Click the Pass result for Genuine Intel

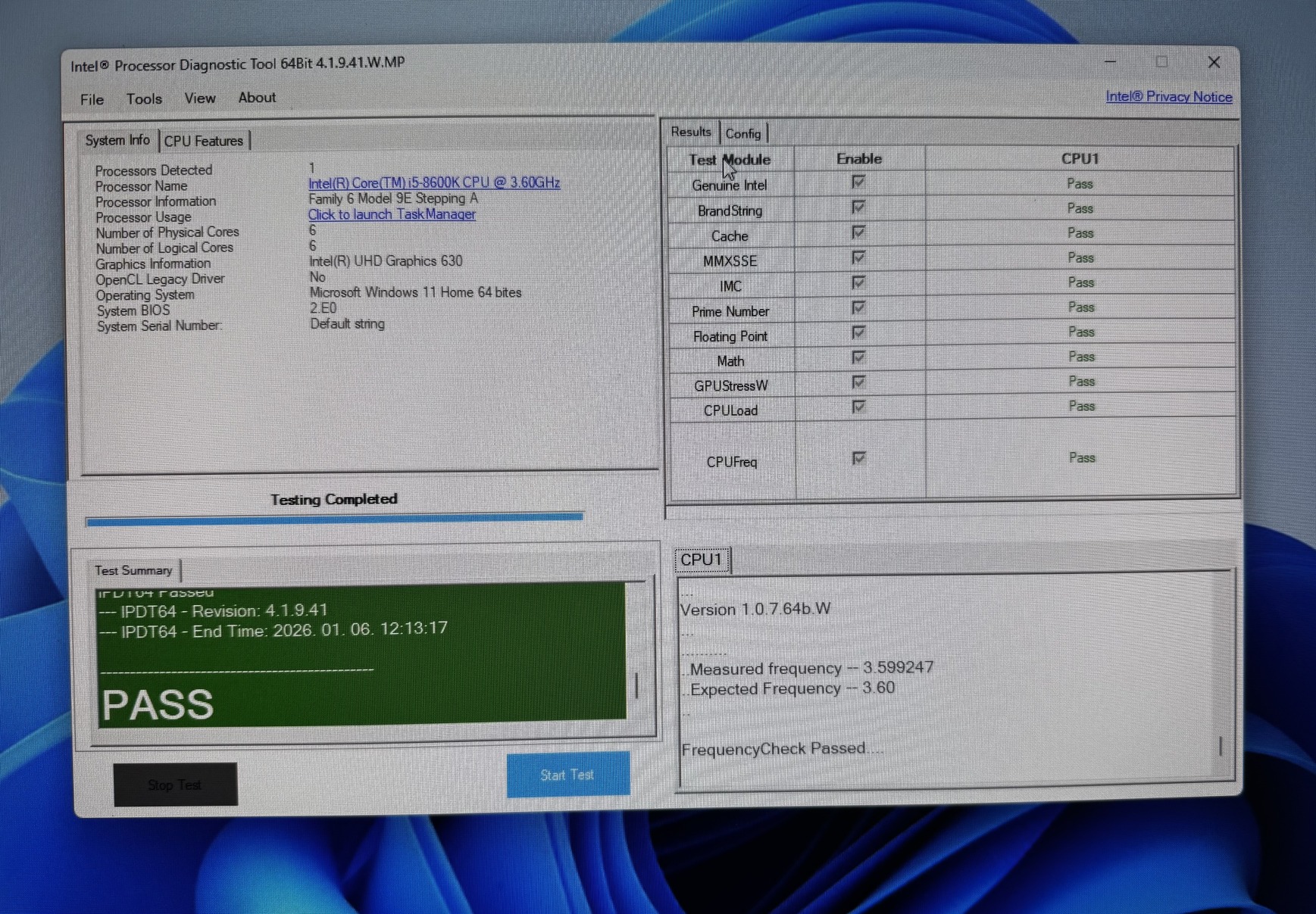click(x=1080, y=184)
